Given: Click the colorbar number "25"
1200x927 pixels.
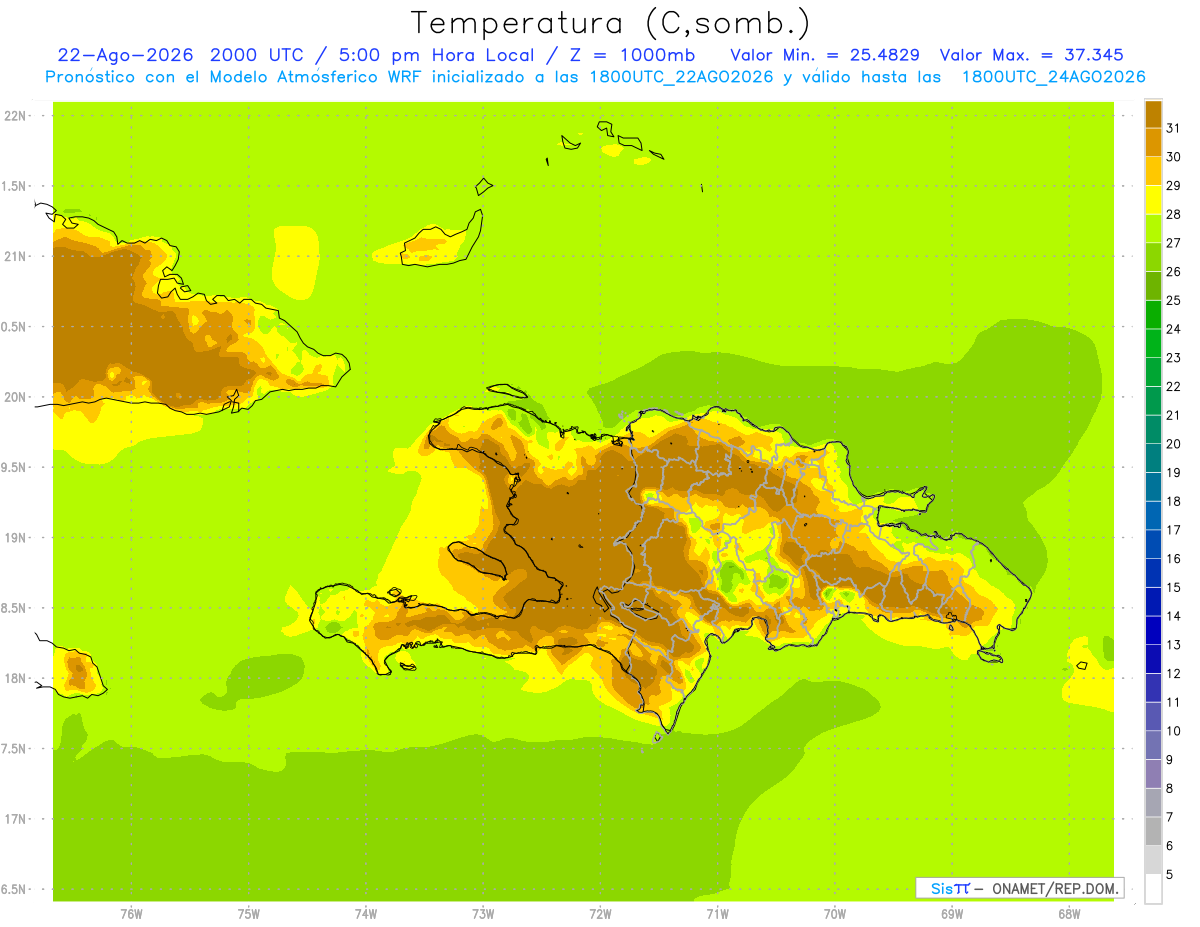Looking at the screenshot, I should point(1174,300).
